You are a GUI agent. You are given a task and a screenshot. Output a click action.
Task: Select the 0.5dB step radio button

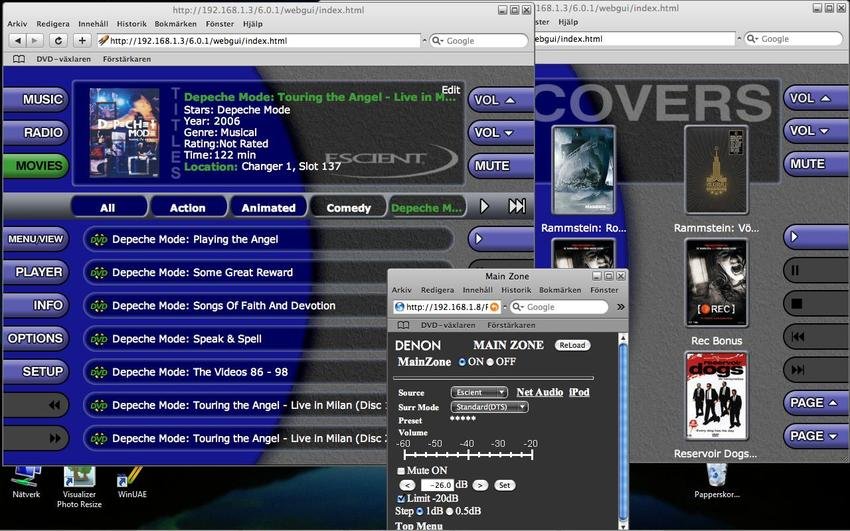pos(449,511)
